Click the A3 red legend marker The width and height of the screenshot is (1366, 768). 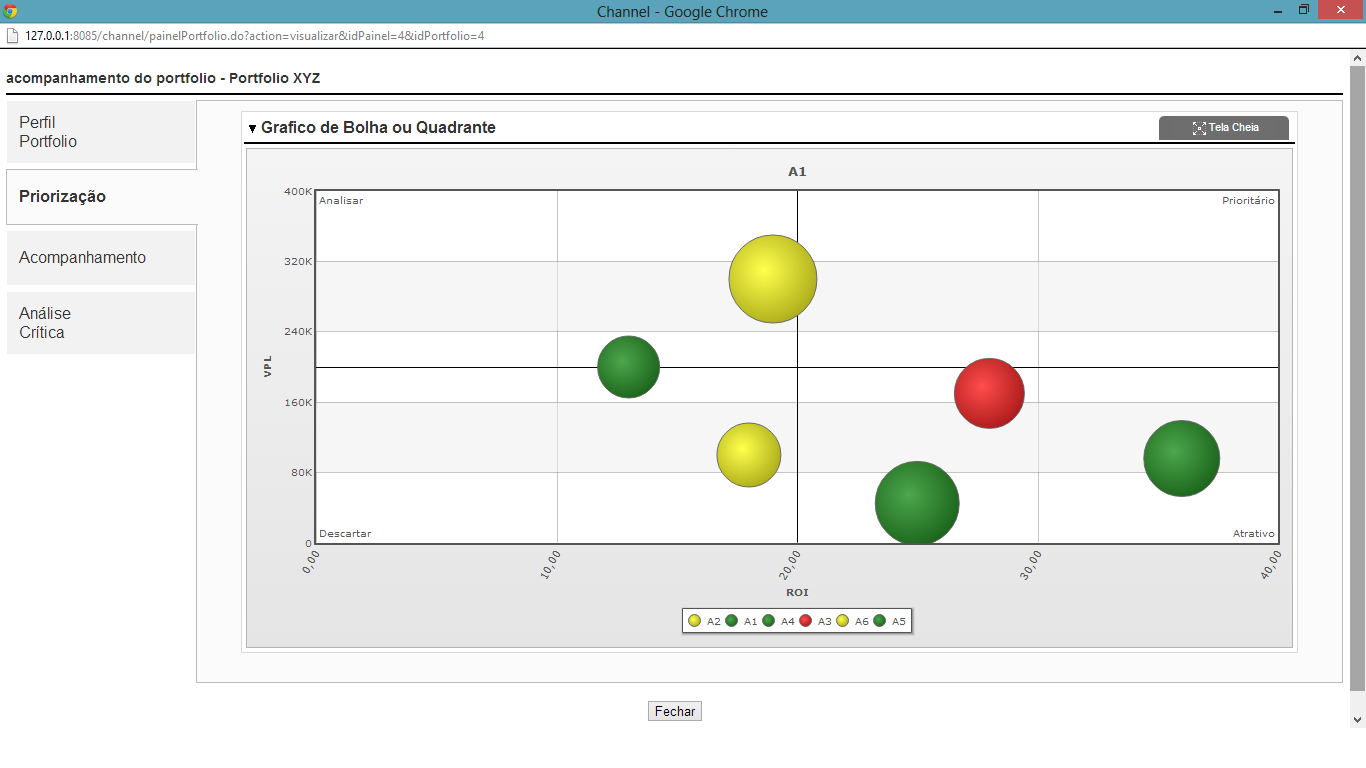[x=805, y=621]
